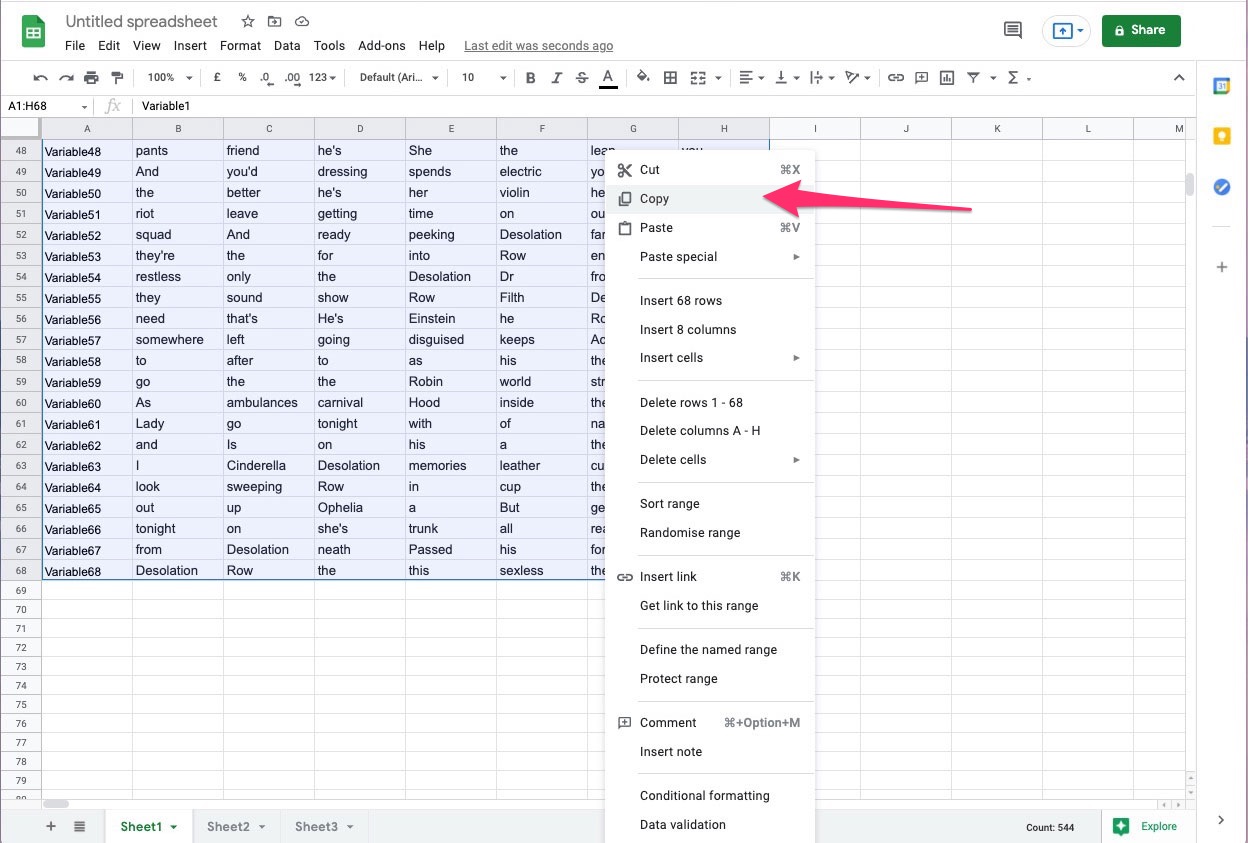Toggle italic formatting
1248x843 pixels.
pyautogui.click(x=556, y=77)
